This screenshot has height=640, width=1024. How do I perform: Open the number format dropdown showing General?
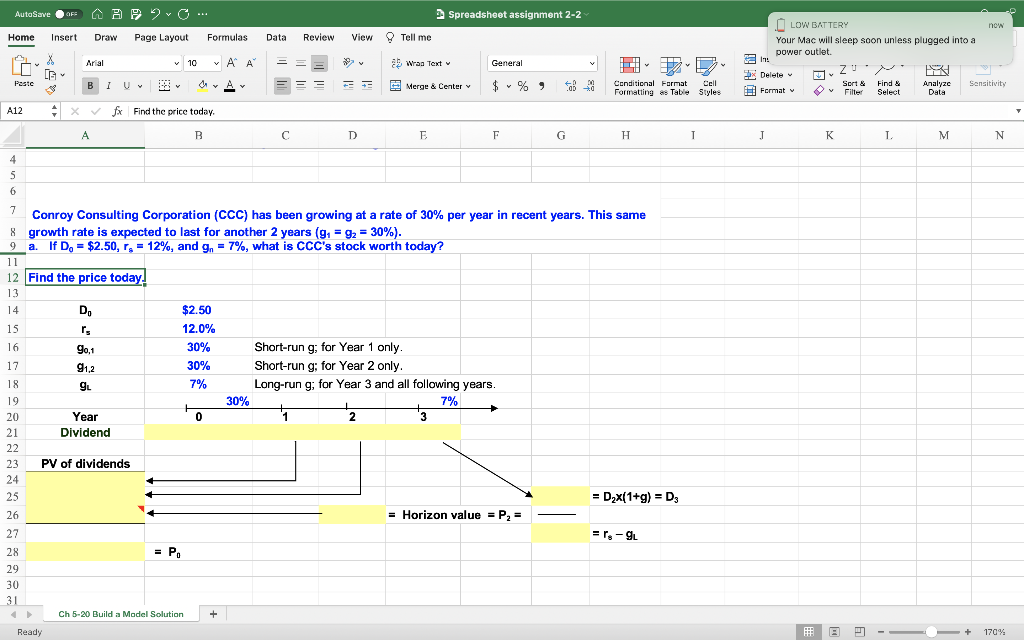click(540, 62)
